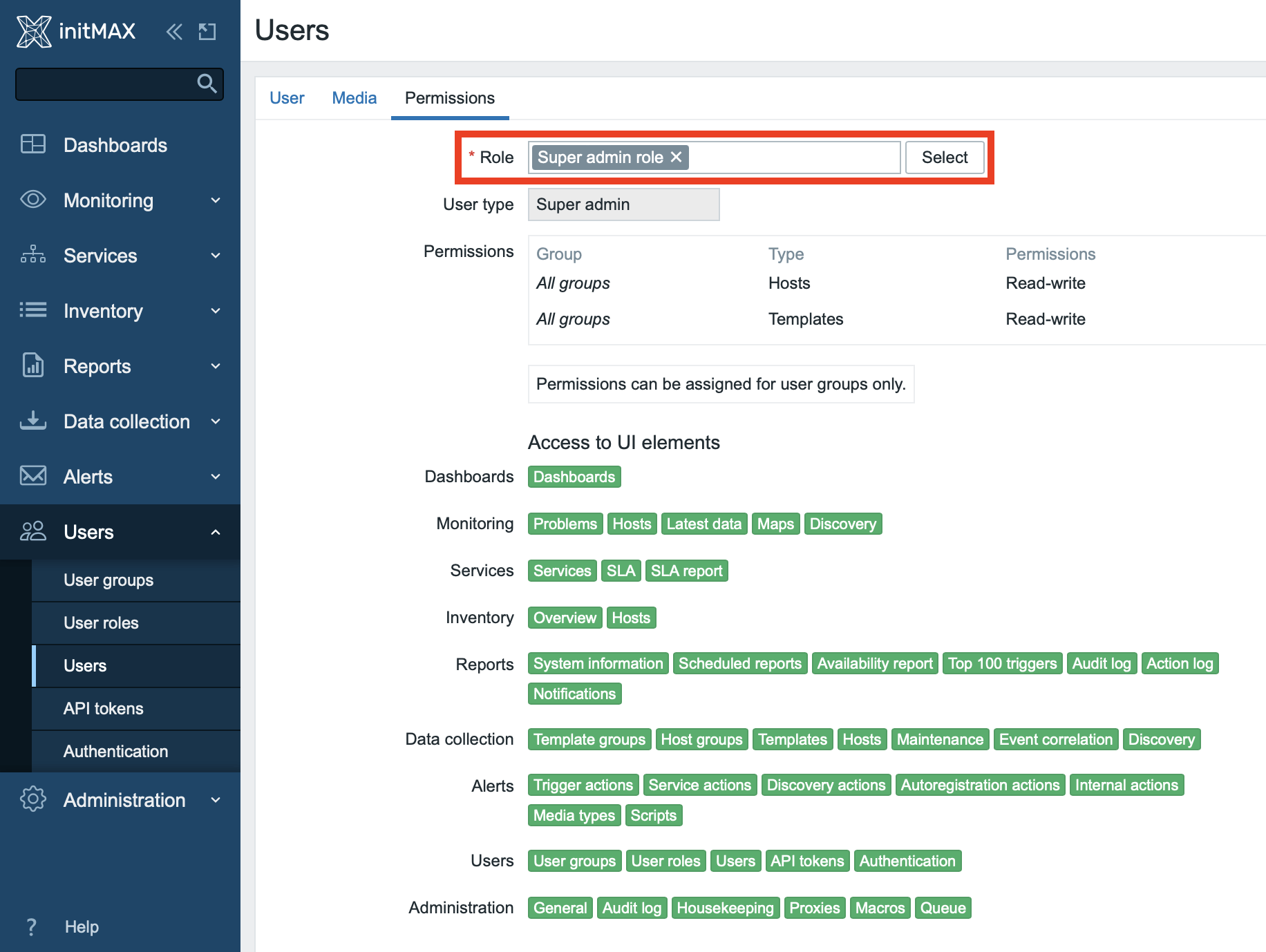Click the Administration gear icon

coord(32,799)
